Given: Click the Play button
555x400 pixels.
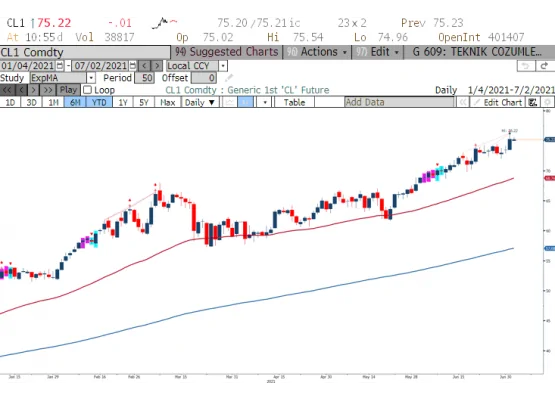Looking at the screenshot, I should [68, 90].
